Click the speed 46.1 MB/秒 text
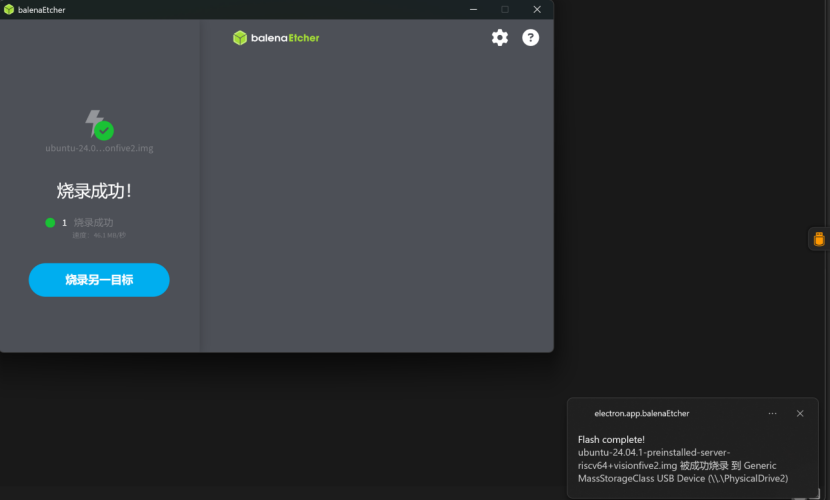Viewport: 830px width, 500px height. point(99,236)
